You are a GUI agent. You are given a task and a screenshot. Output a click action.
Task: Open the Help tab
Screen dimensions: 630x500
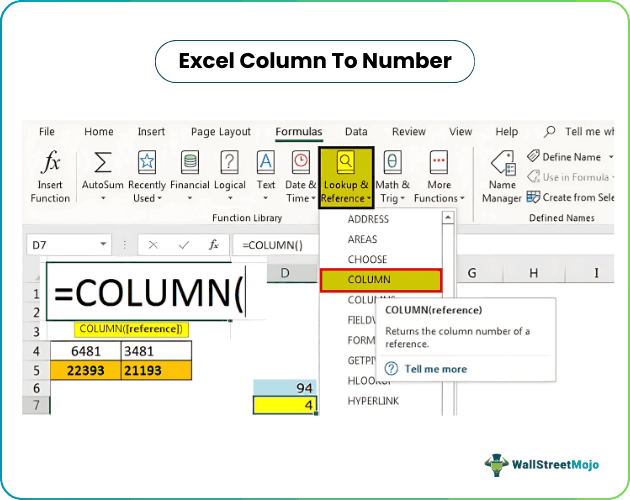(x=507, y=131)
